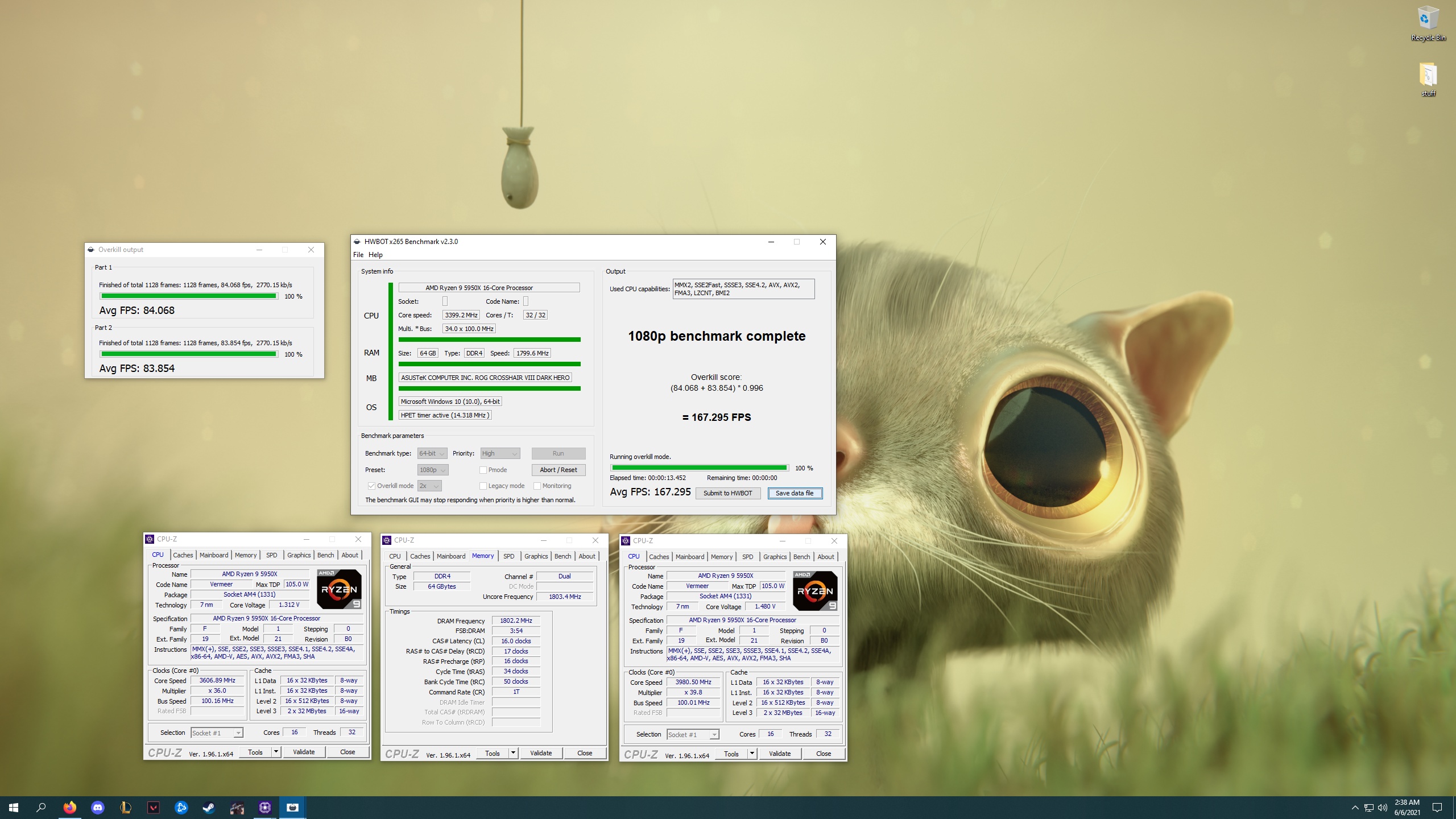Enable the Monitoring checkbox
The image size is (1456, 819).
point(537,486)
